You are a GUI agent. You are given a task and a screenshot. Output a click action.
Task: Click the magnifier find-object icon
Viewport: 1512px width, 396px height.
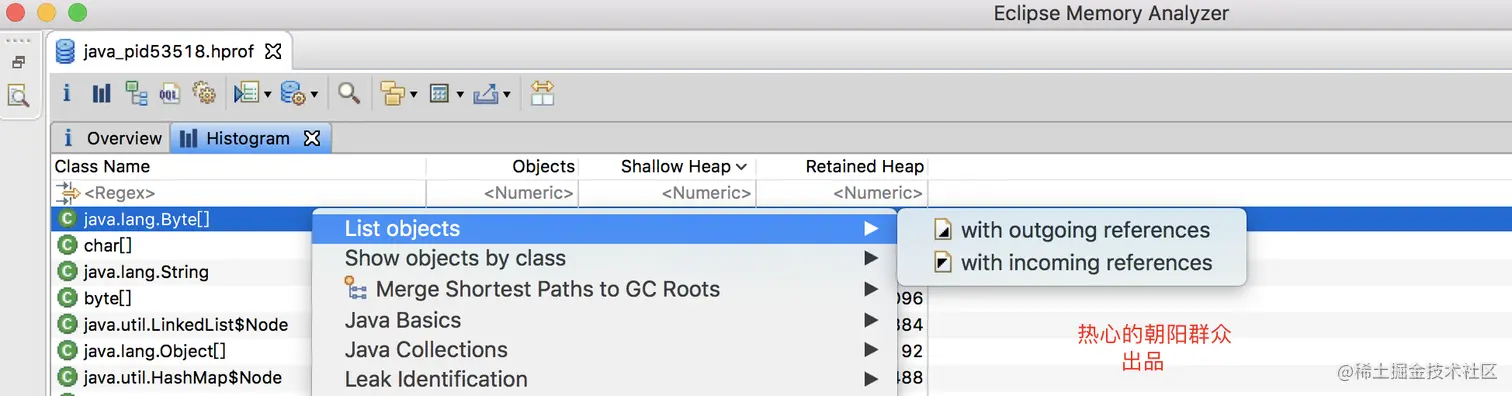pyautogui.click(x=348, y=93)
